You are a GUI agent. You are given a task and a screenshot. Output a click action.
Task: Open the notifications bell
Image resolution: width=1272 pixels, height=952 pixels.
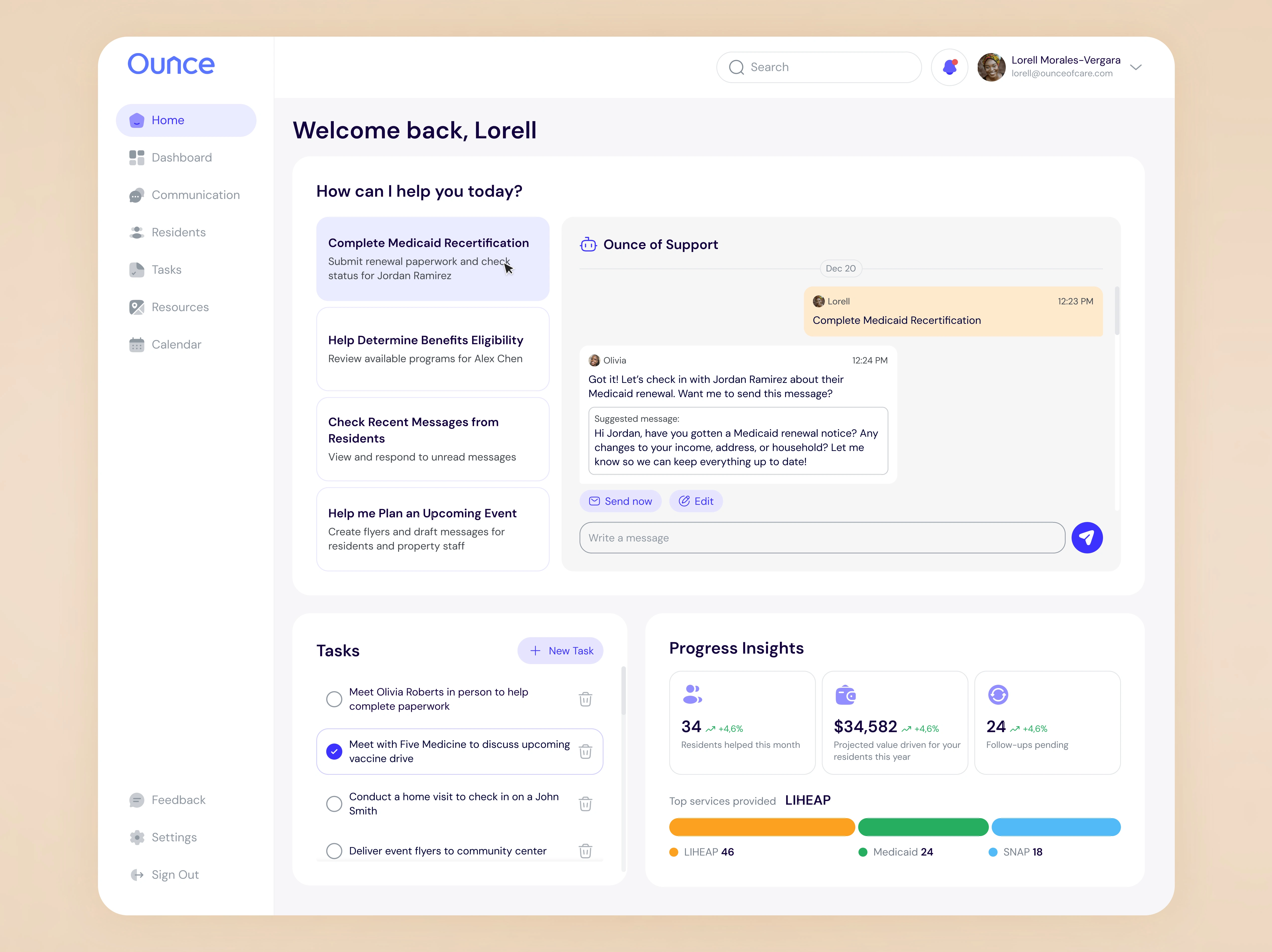[949, 67]
